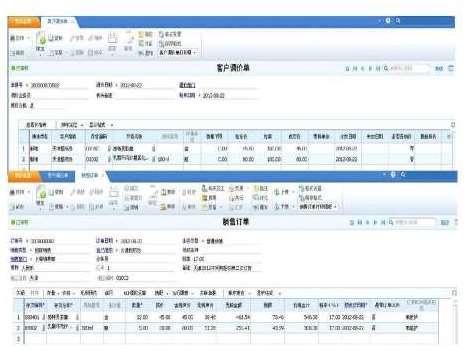Click the green checkmark icon in the sales order toolbar
The width and height of the screenshot is (473, 364).
[42, 194]
